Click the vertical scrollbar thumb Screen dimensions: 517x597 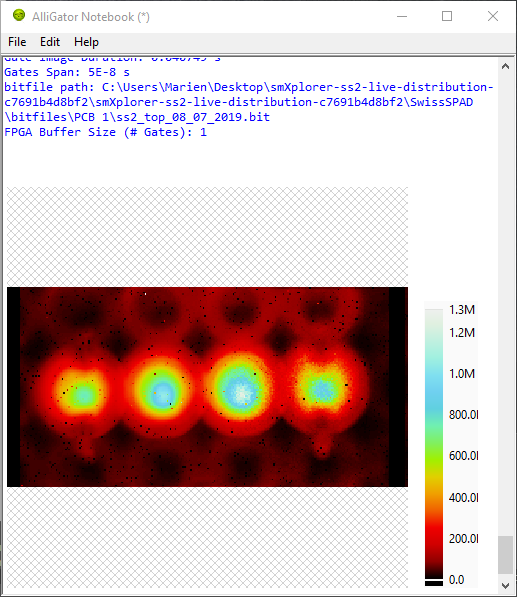505,554
